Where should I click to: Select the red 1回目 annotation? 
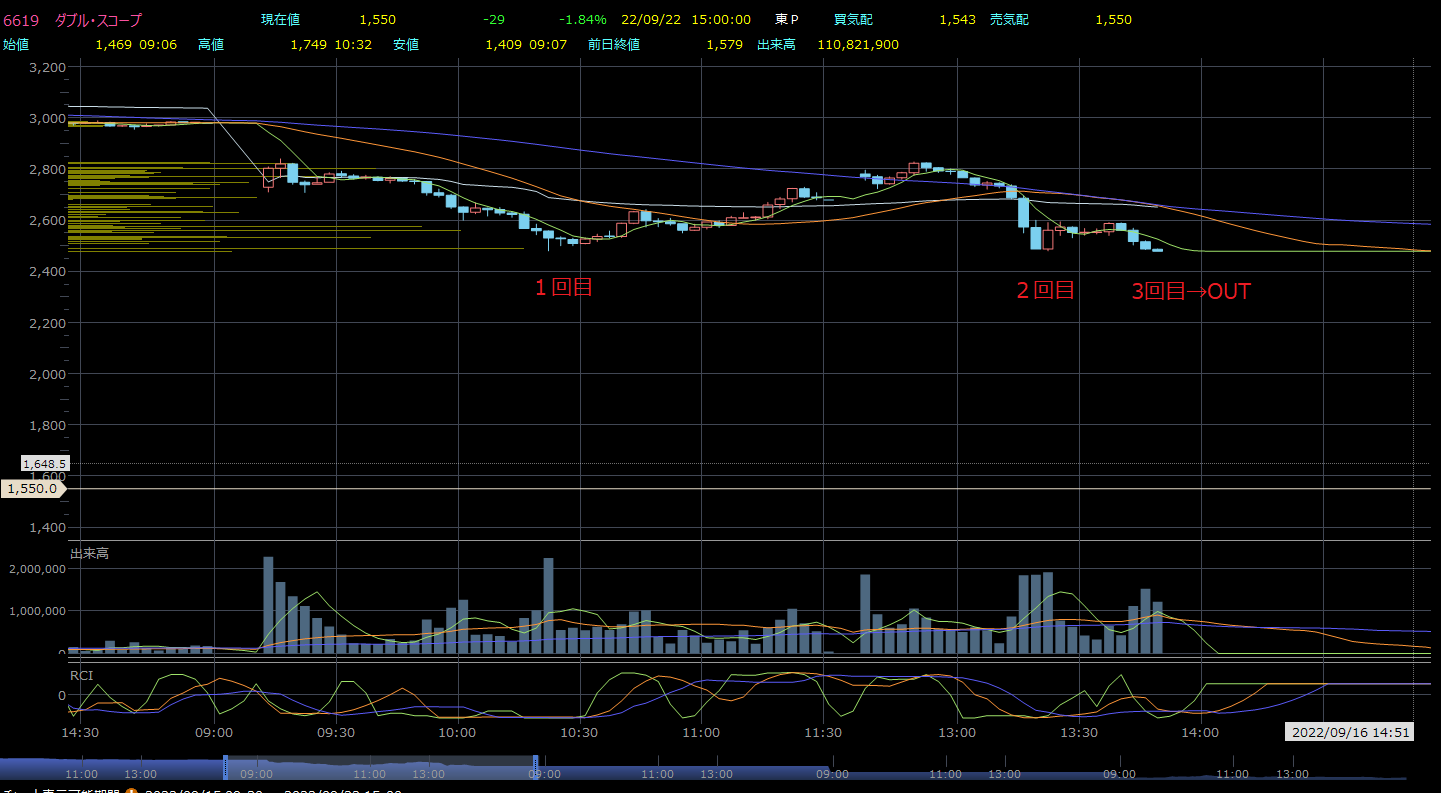(563, 288)
